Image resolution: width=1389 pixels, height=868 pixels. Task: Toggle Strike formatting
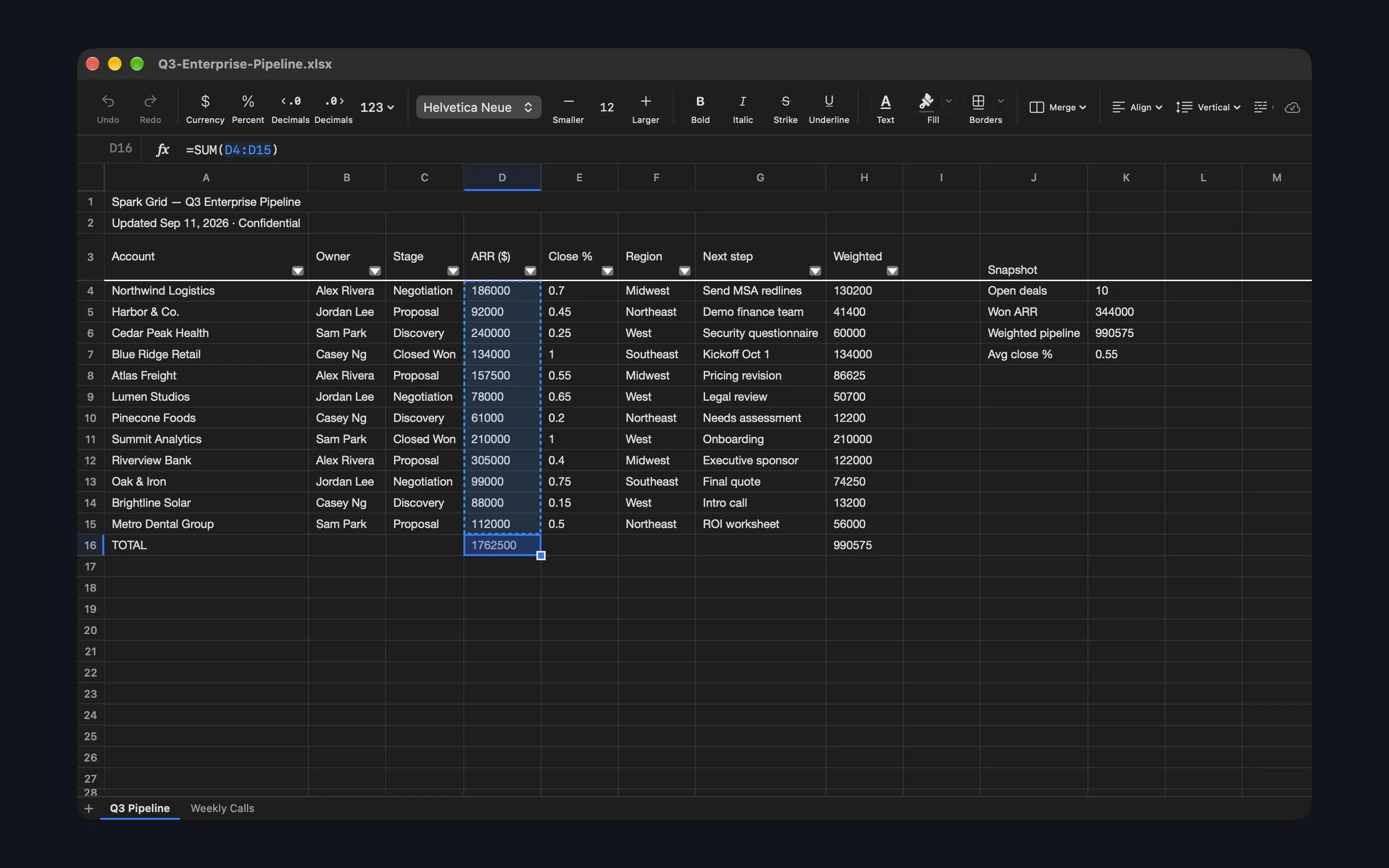tap(785, 108)
